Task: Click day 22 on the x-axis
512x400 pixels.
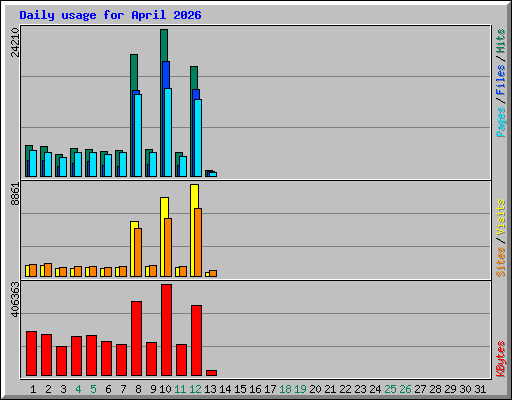Action: pyautogui.click(x=345, y=389)
